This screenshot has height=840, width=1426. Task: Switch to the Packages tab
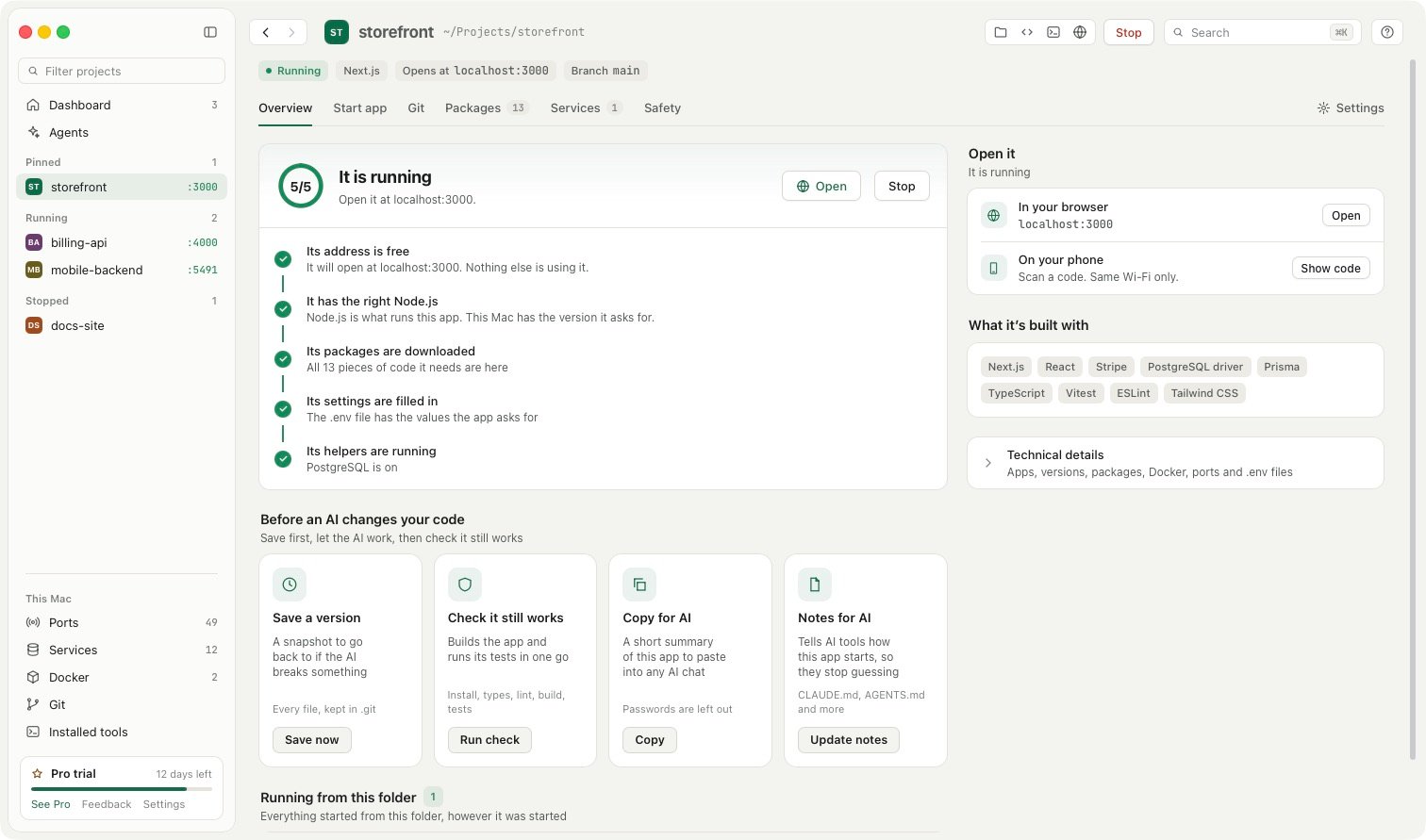(x=487, y=108)
